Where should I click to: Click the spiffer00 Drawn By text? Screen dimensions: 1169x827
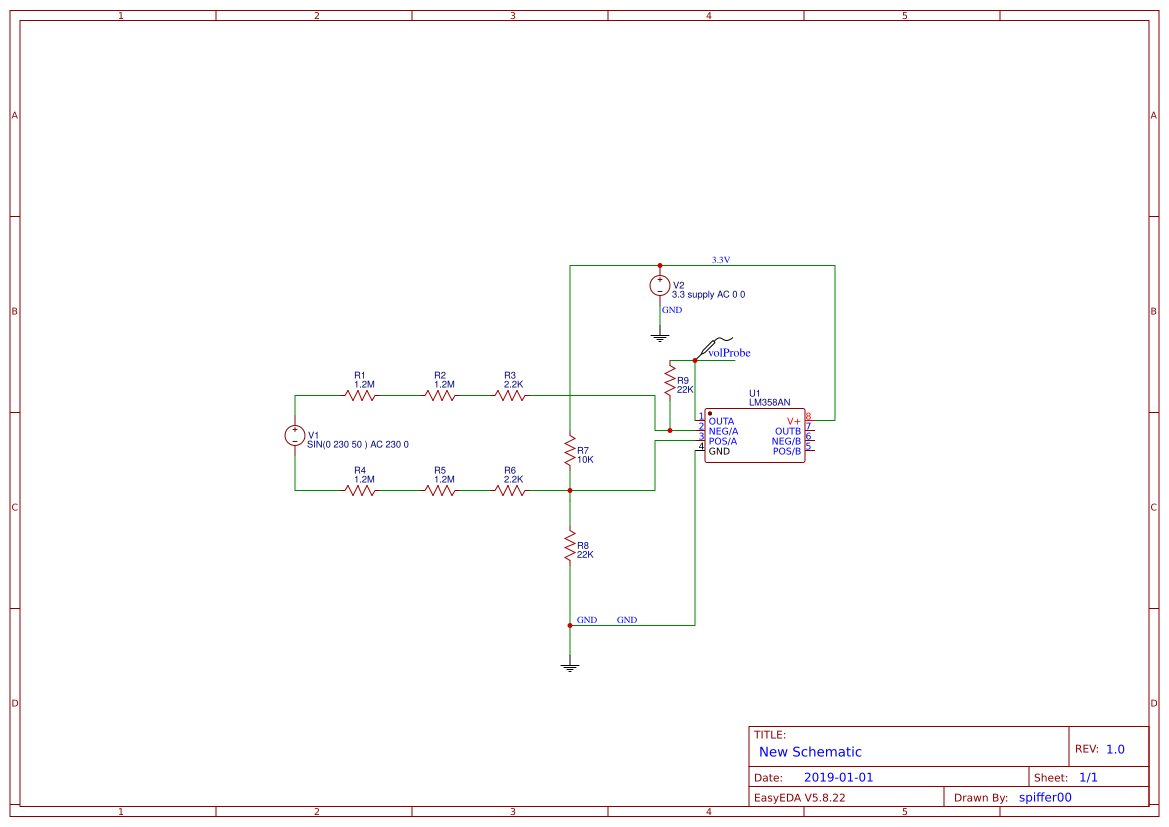1044,797
